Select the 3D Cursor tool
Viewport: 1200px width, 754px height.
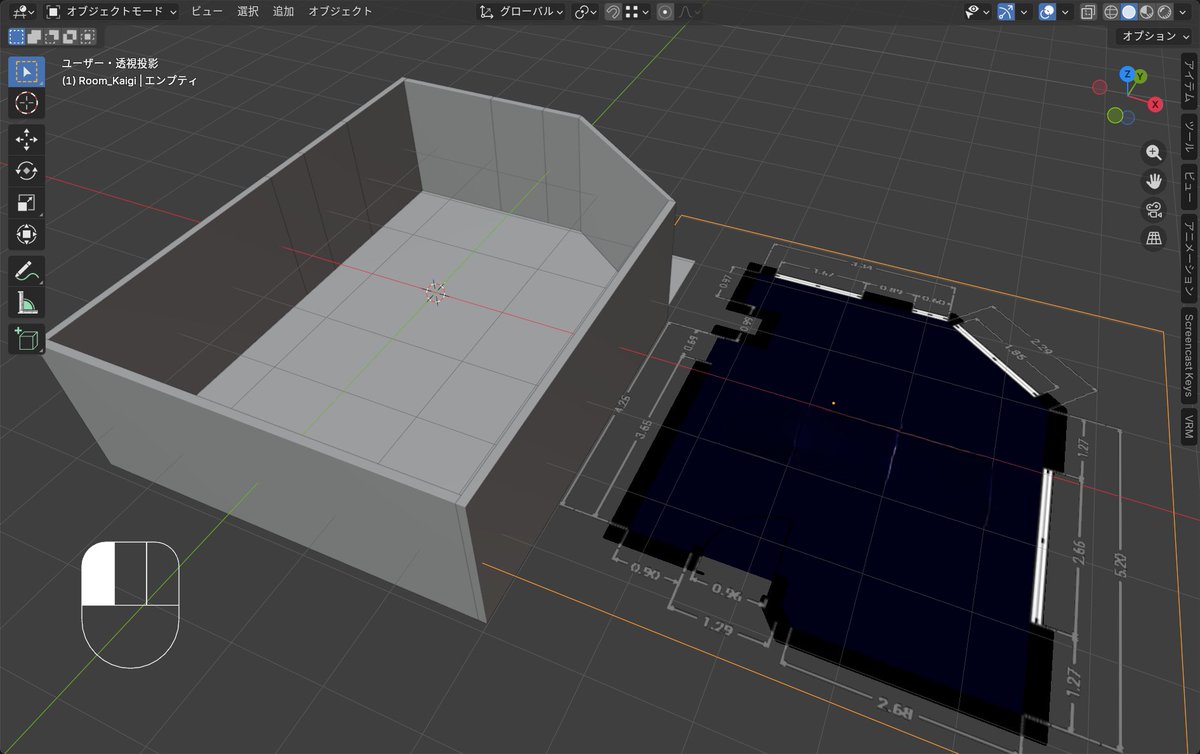pos(25,104)
